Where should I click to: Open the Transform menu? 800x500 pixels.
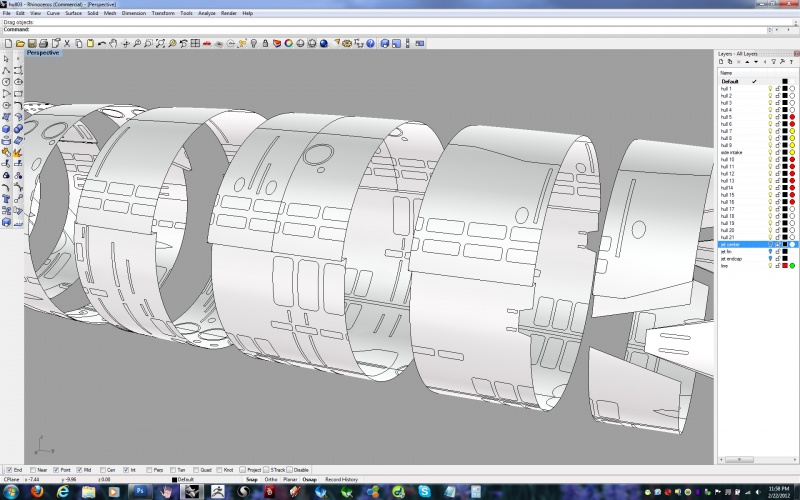[x=163, y=13]
